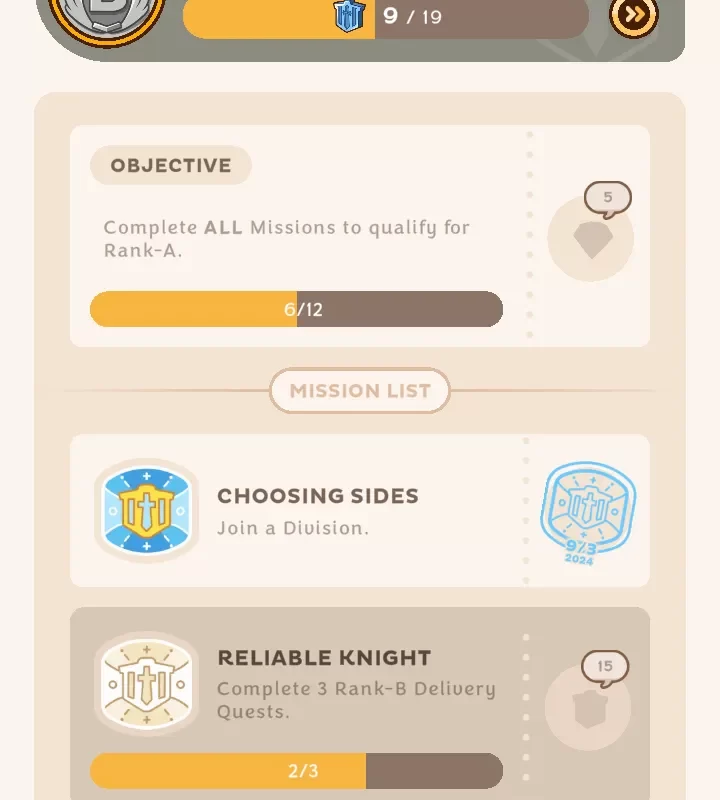
Task: Click the blue completion stamp dated 2024
Action: 587,512
